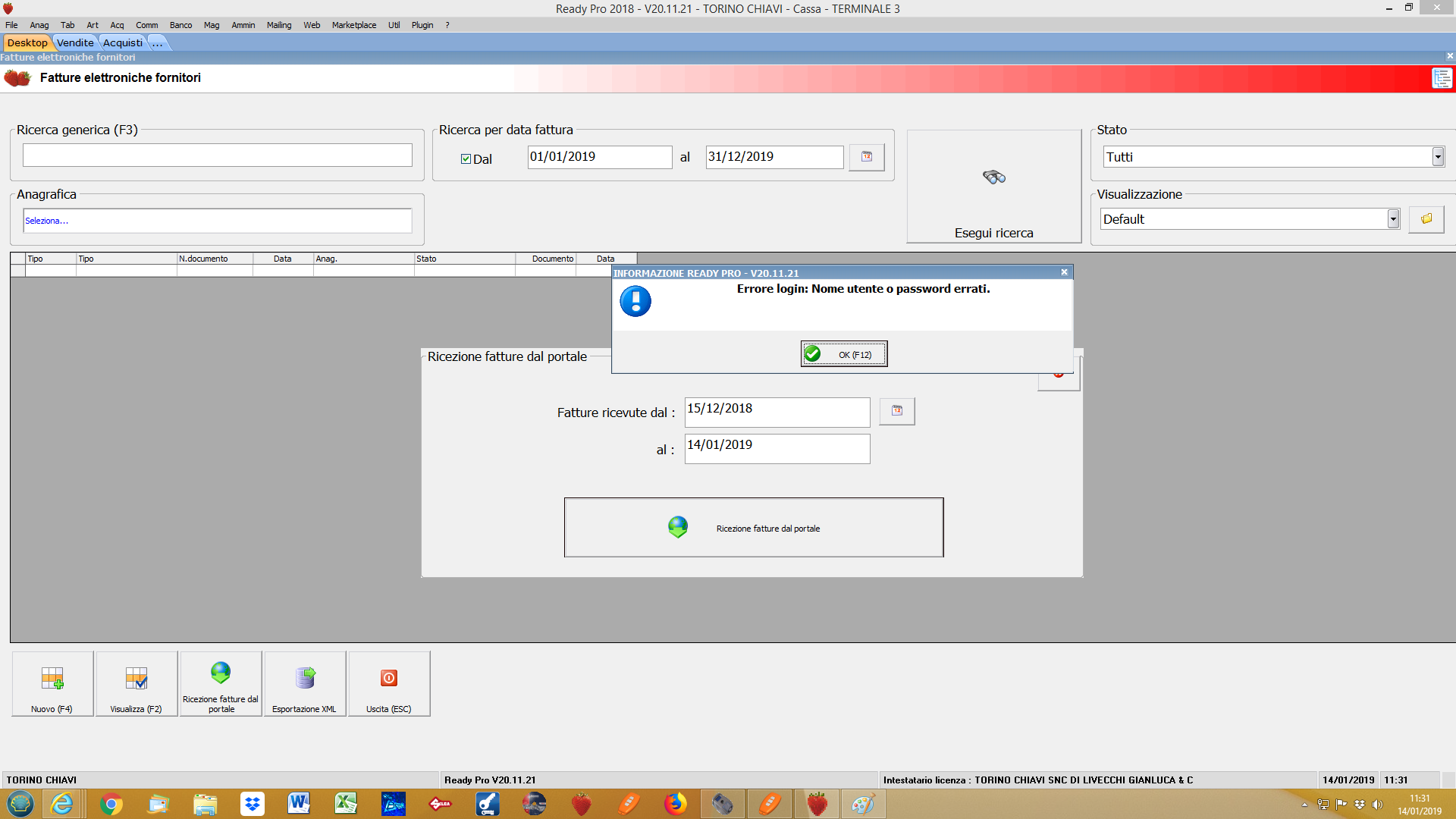The image size is (1456, 819).
Task: Click Ricezione fatture dal portale toolbar button
Action: point(221,683)
